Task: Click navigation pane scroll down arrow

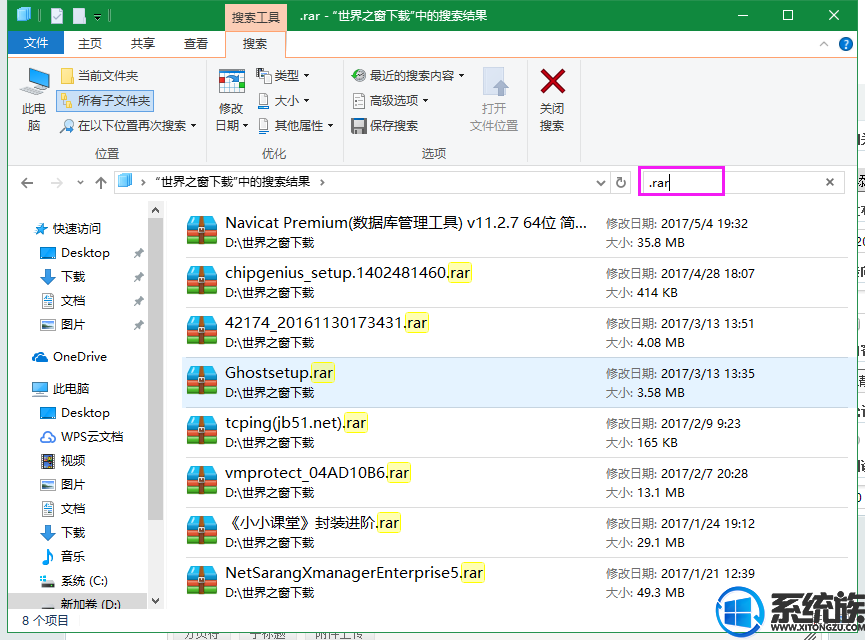Action: 156,601
